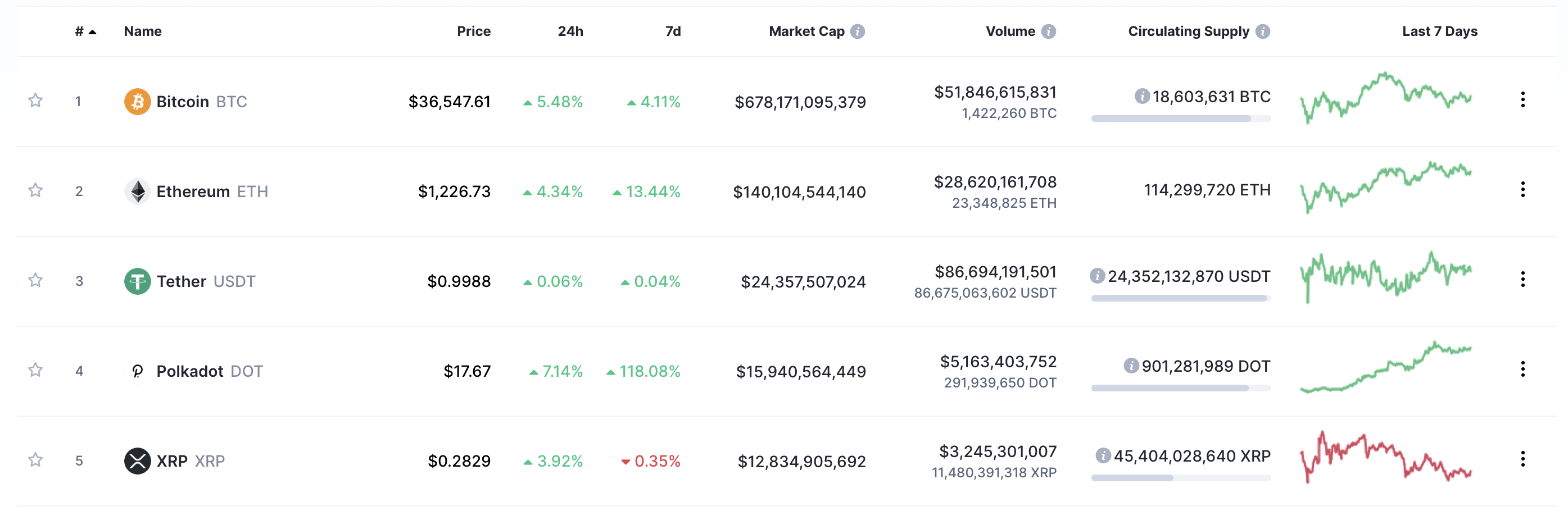Click Bitcoin market cap $678,171,095,379

[800, 102]
